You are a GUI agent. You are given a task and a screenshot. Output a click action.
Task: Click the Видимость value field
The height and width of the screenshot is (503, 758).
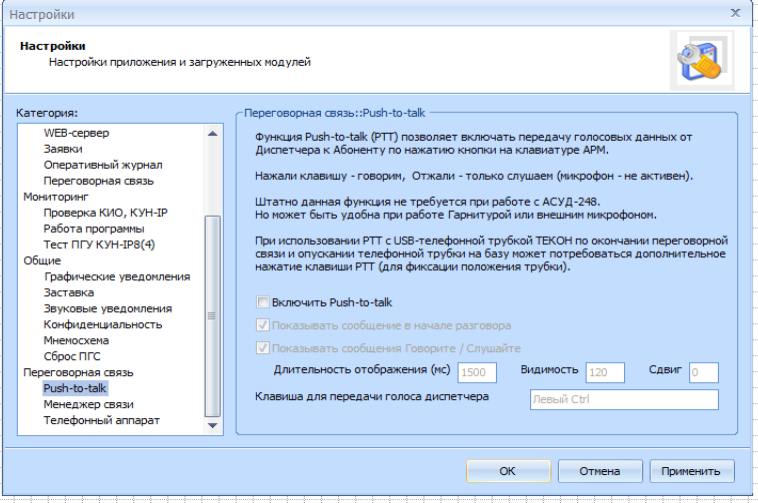[x=605, y=372]
